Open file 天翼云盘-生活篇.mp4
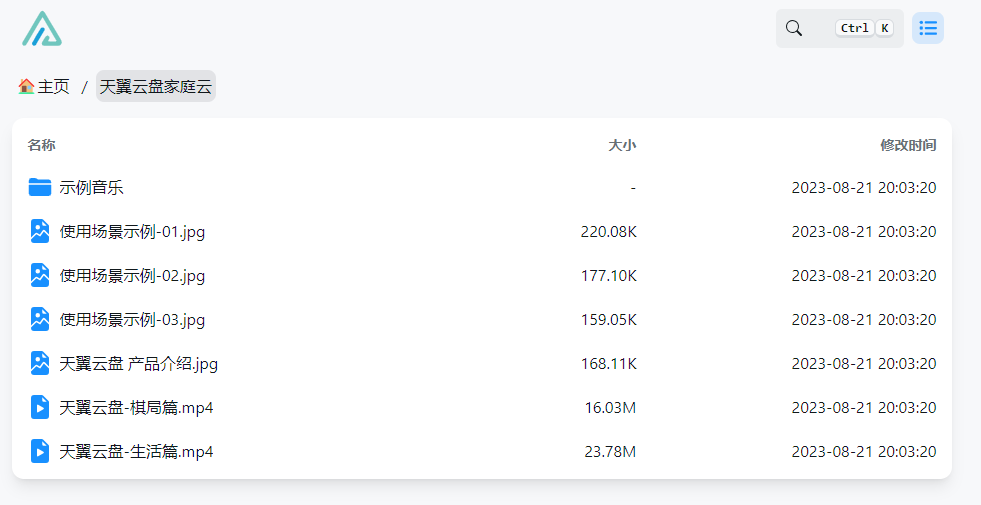Image resolution: width=981 pixels, height=505 pixels. pyautogui.click(x=136, y=451)
